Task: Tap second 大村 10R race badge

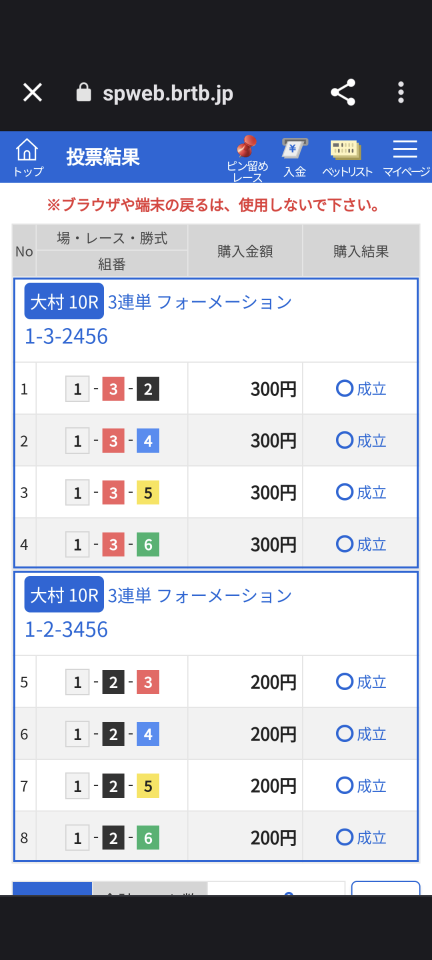Action: point(64,595)
